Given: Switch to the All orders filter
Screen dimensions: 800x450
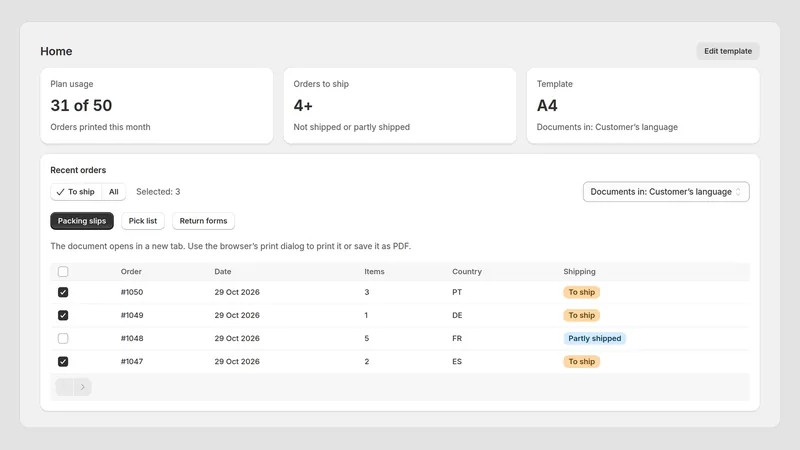Looking at the screenshot, I should click(114, 192).
